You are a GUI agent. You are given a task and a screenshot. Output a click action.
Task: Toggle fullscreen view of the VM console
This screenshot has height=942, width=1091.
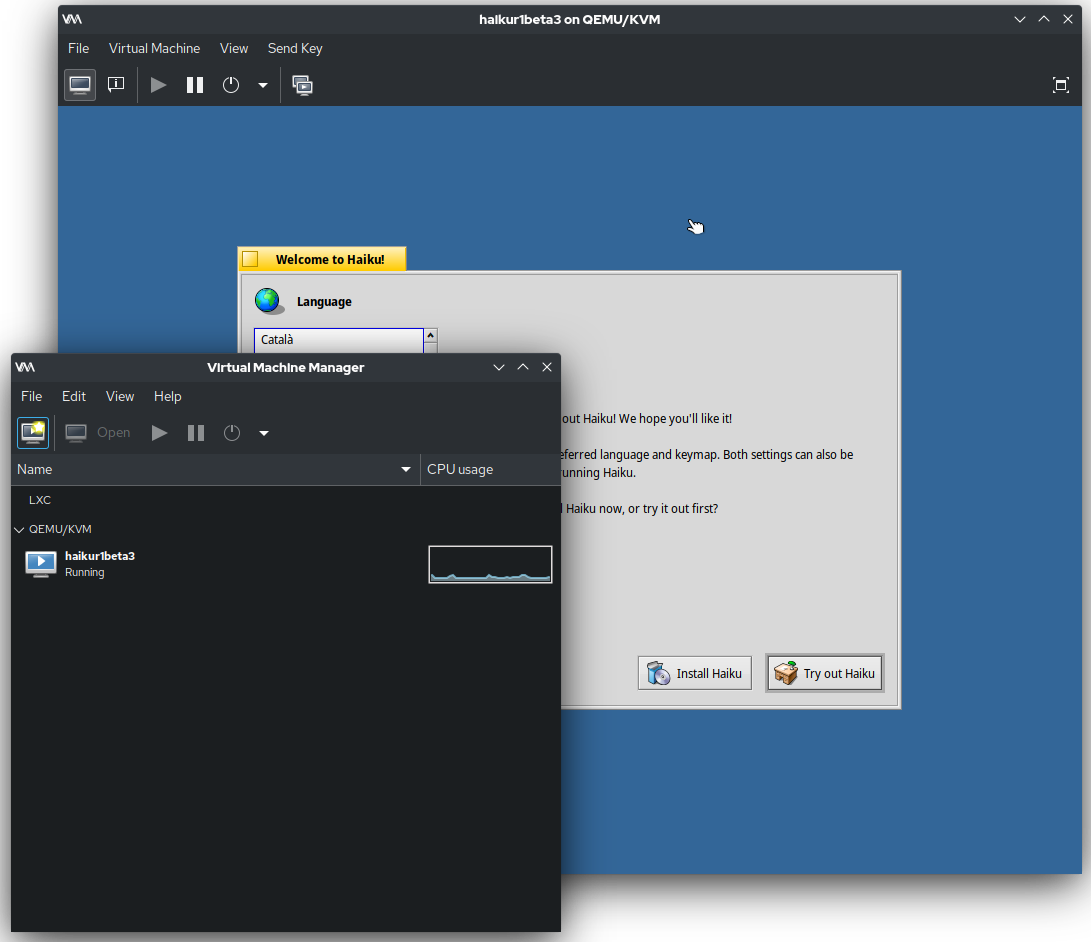pos(1061,85)
